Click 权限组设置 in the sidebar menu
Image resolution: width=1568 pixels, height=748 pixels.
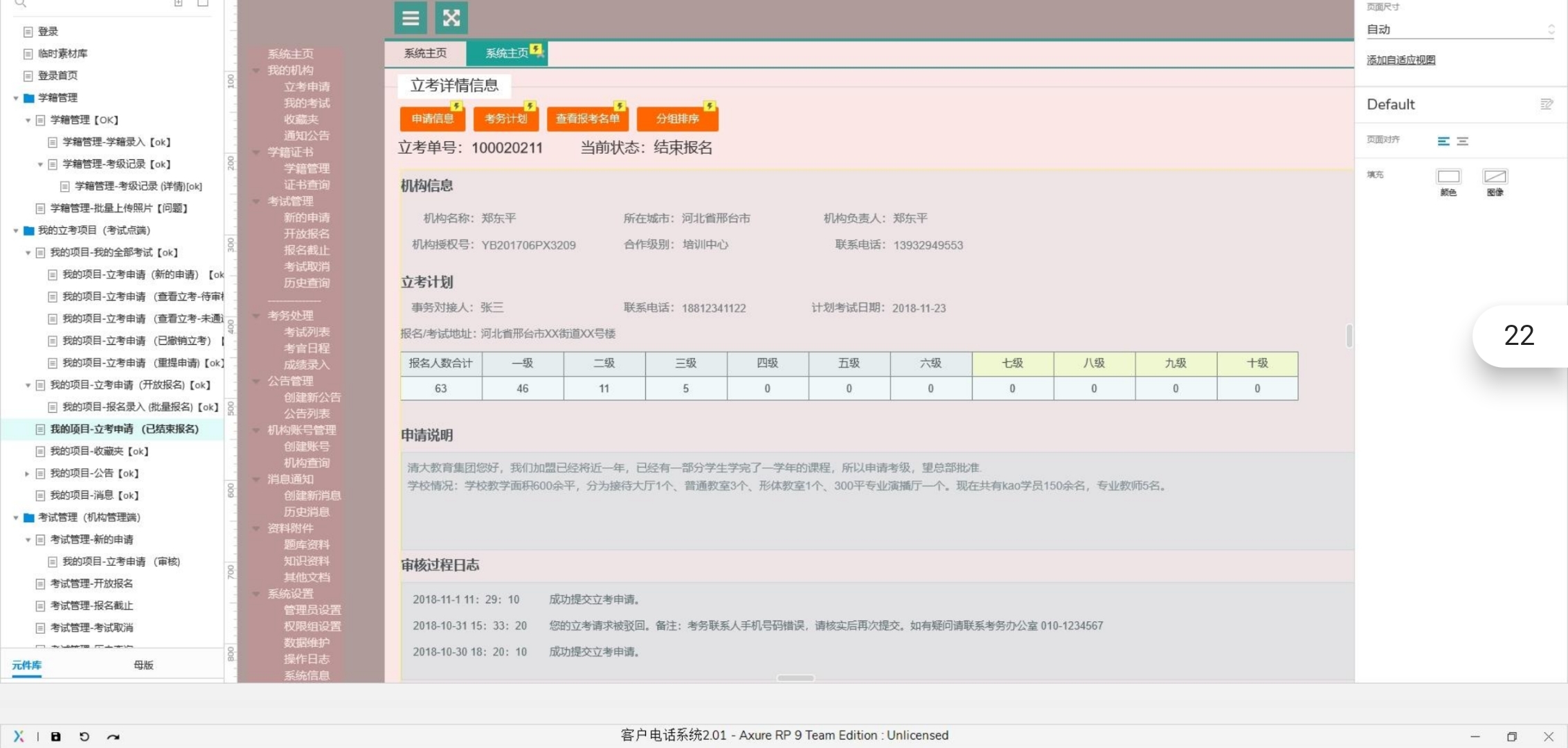[x=312, y=626]
